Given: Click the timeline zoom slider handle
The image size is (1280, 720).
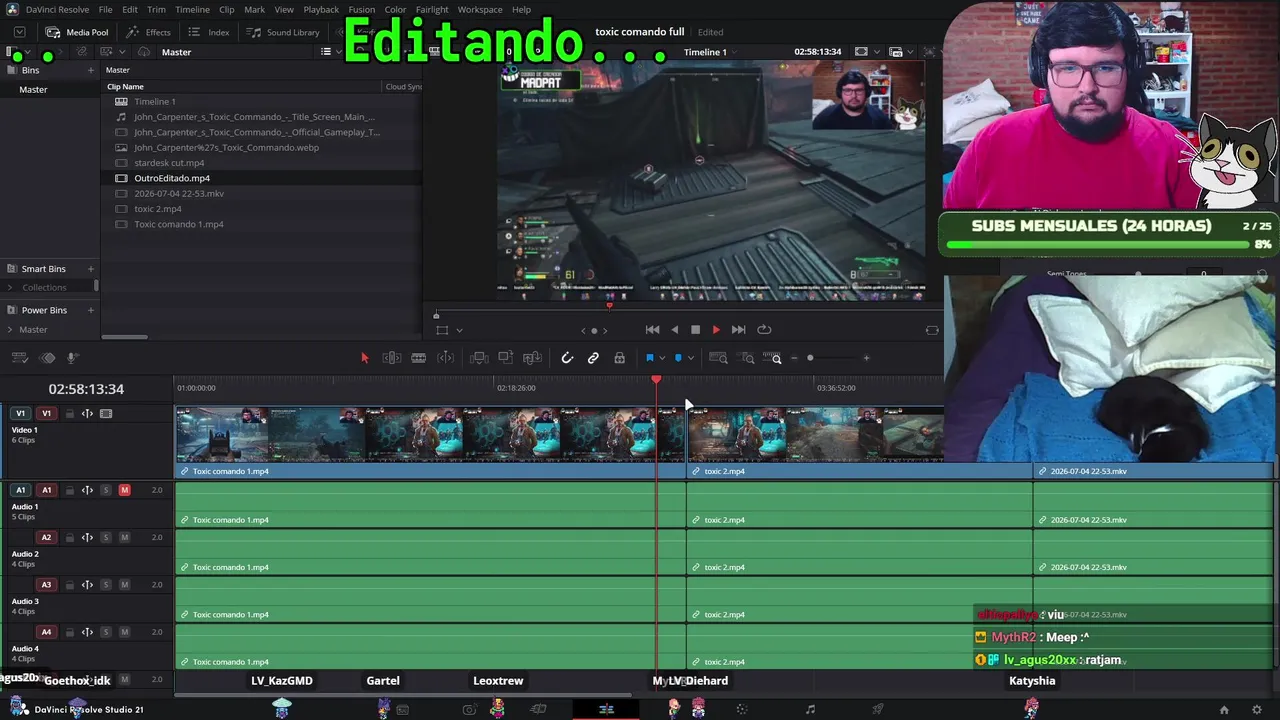Looking at the screenshot, I should click(810, 358).
